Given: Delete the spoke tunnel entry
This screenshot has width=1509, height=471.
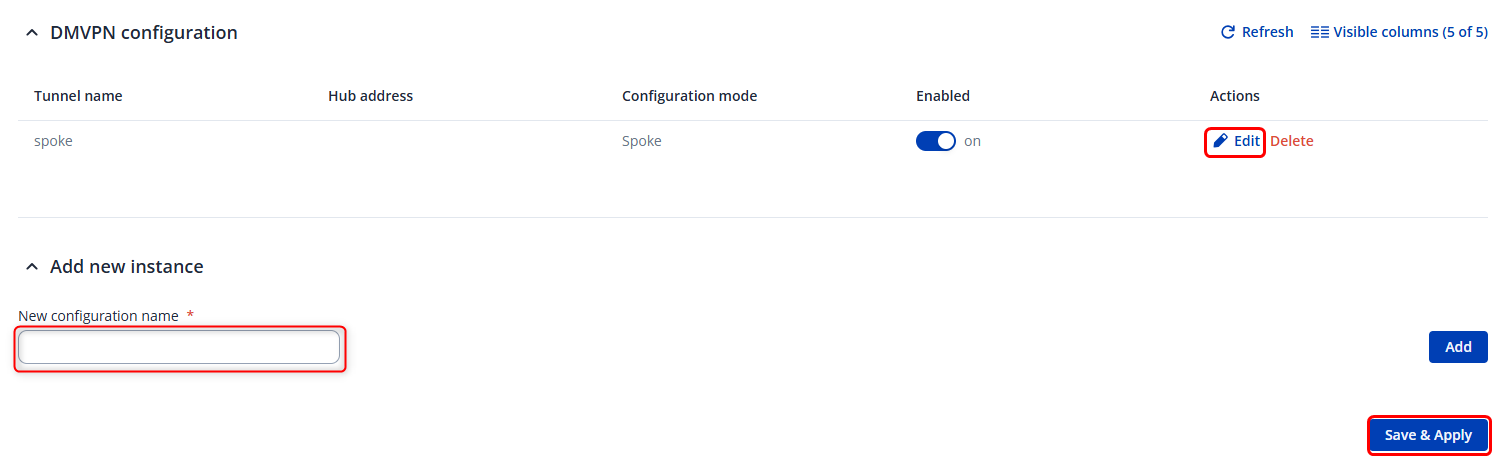Looking at the screenshot, I should 1291,142.
